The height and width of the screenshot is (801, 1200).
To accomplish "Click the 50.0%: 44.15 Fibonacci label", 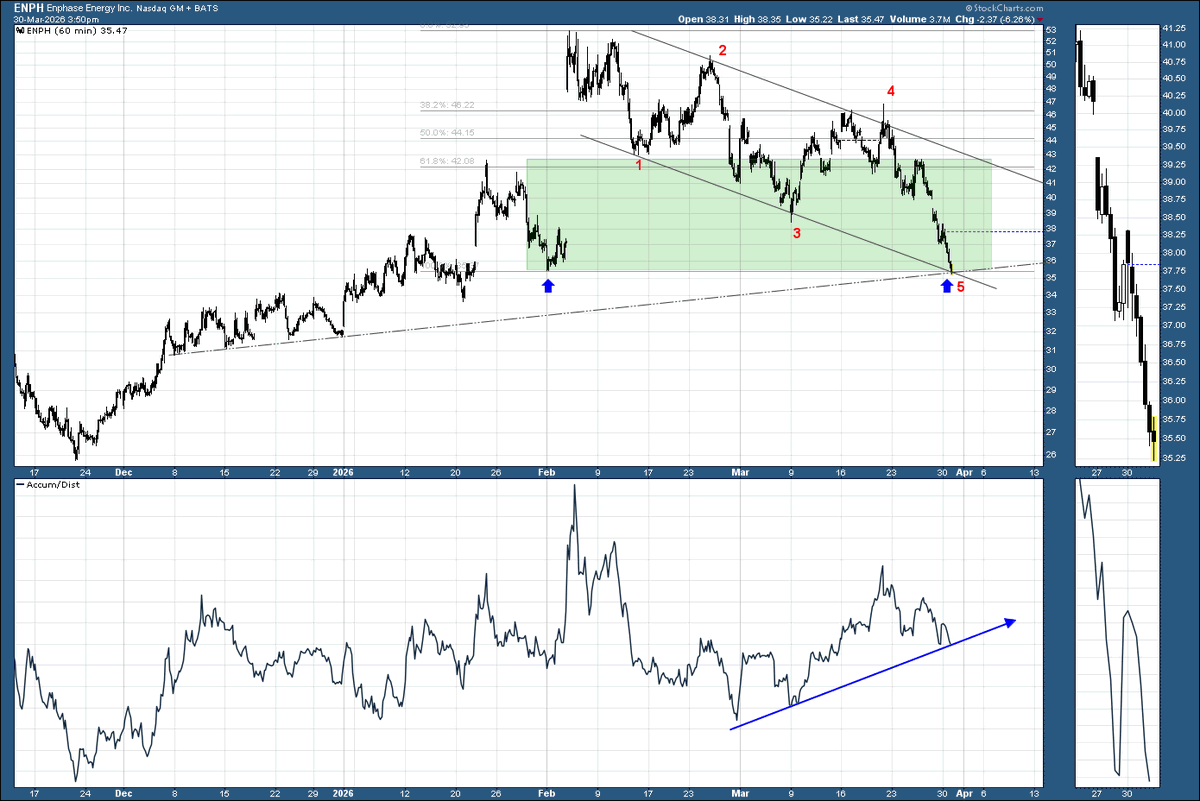I will tap(445, 132).
